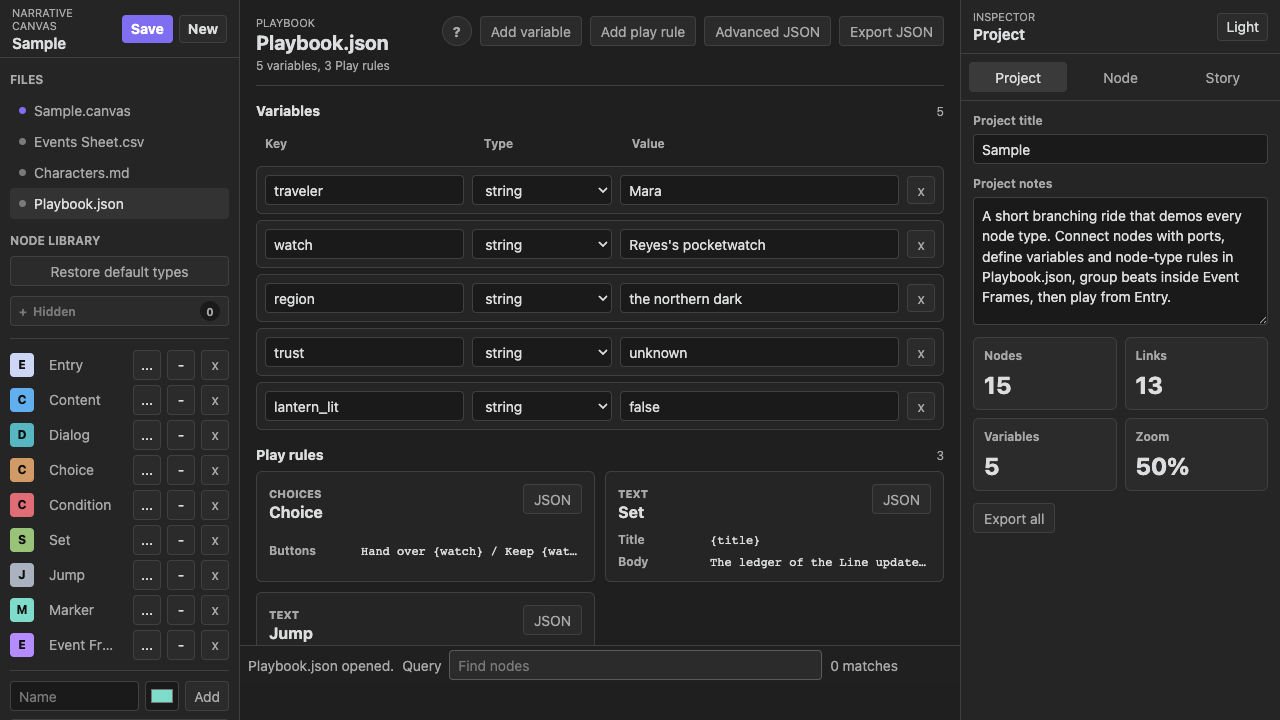Open type dropdown for watch variable
This screenshot has width=1280, height=720.
point(542,245)
